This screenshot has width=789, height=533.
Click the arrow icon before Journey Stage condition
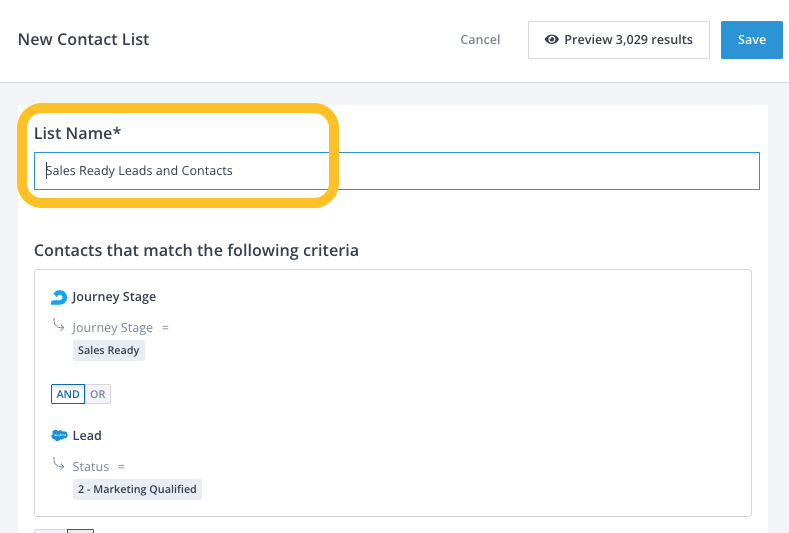pyautogui.click(x=59, y=326)
